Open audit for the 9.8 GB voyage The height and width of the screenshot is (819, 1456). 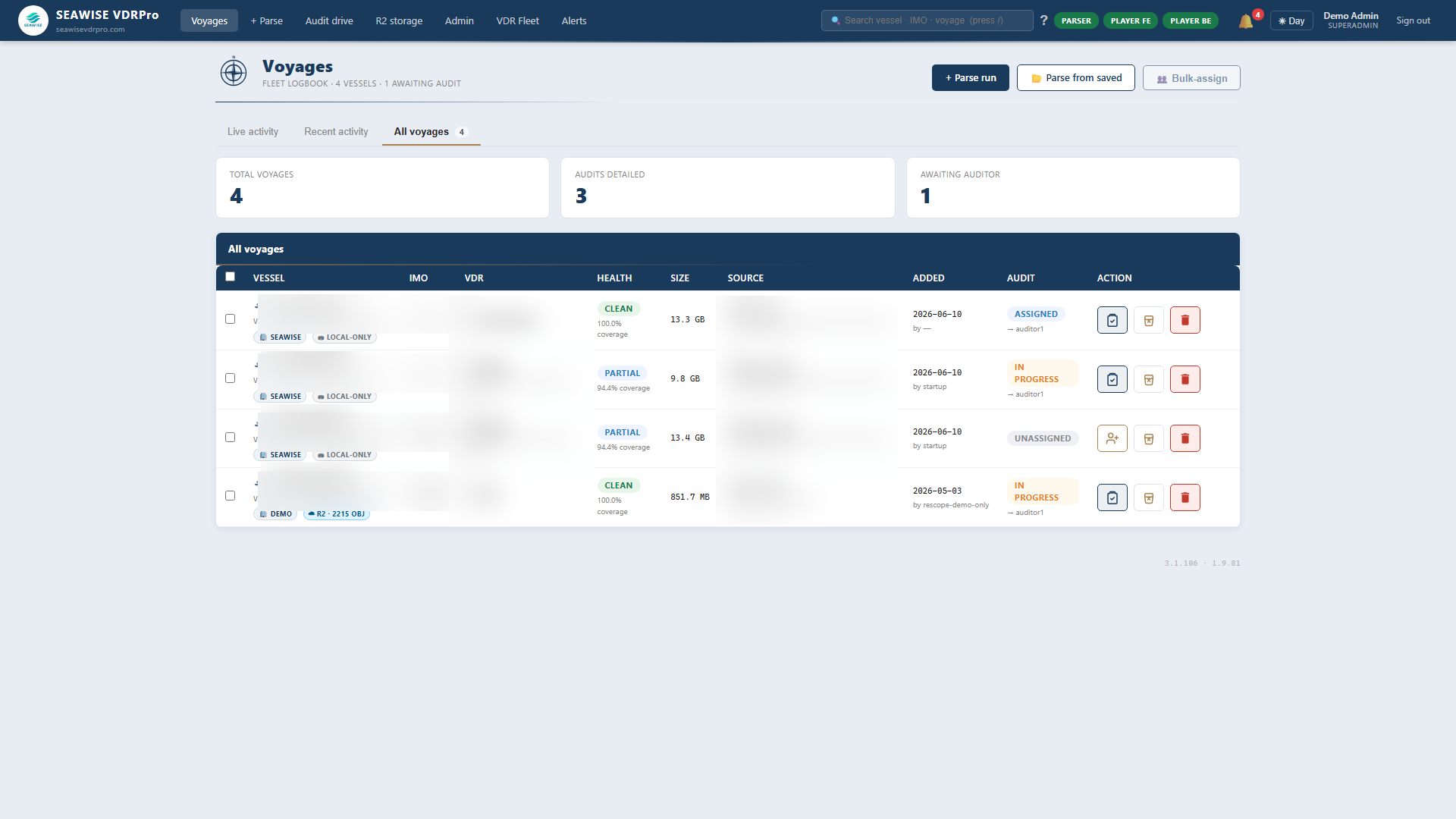1112,379
